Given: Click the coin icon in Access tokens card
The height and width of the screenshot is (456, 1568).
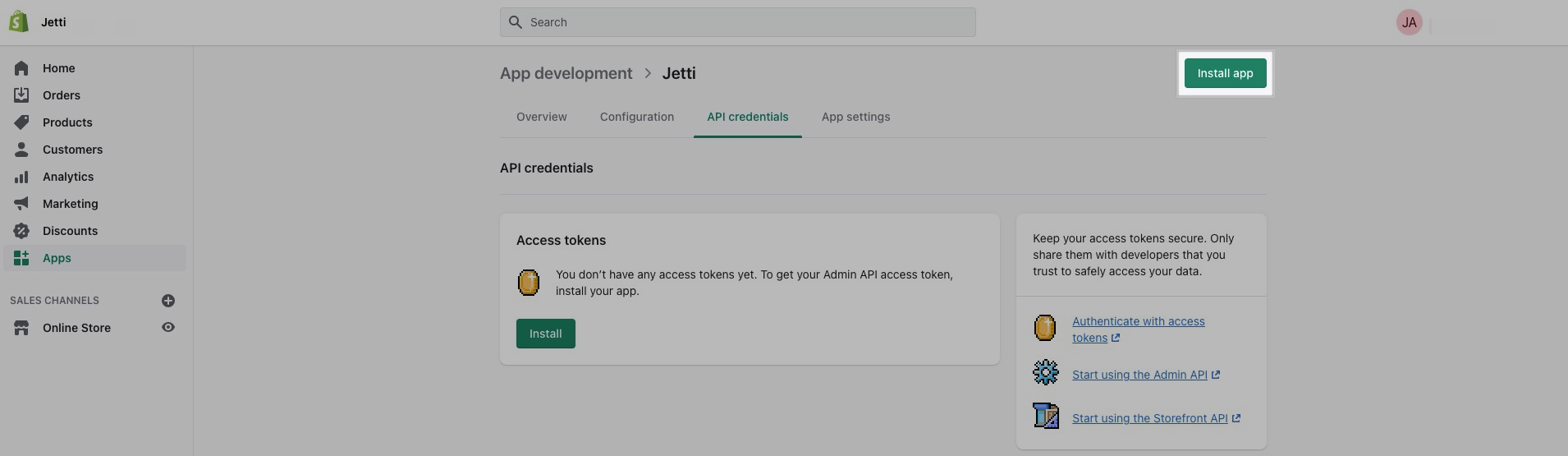Looking at the screenshot, I should pyautogui.click(x=529, y=283).
